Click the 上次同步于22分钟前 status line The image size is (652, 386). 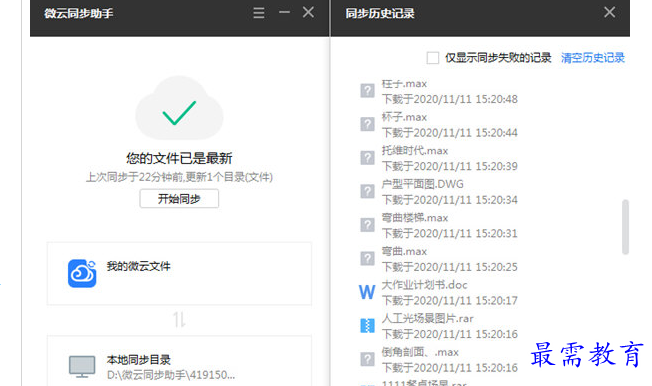pyautogui.click(x=179, y=177)
